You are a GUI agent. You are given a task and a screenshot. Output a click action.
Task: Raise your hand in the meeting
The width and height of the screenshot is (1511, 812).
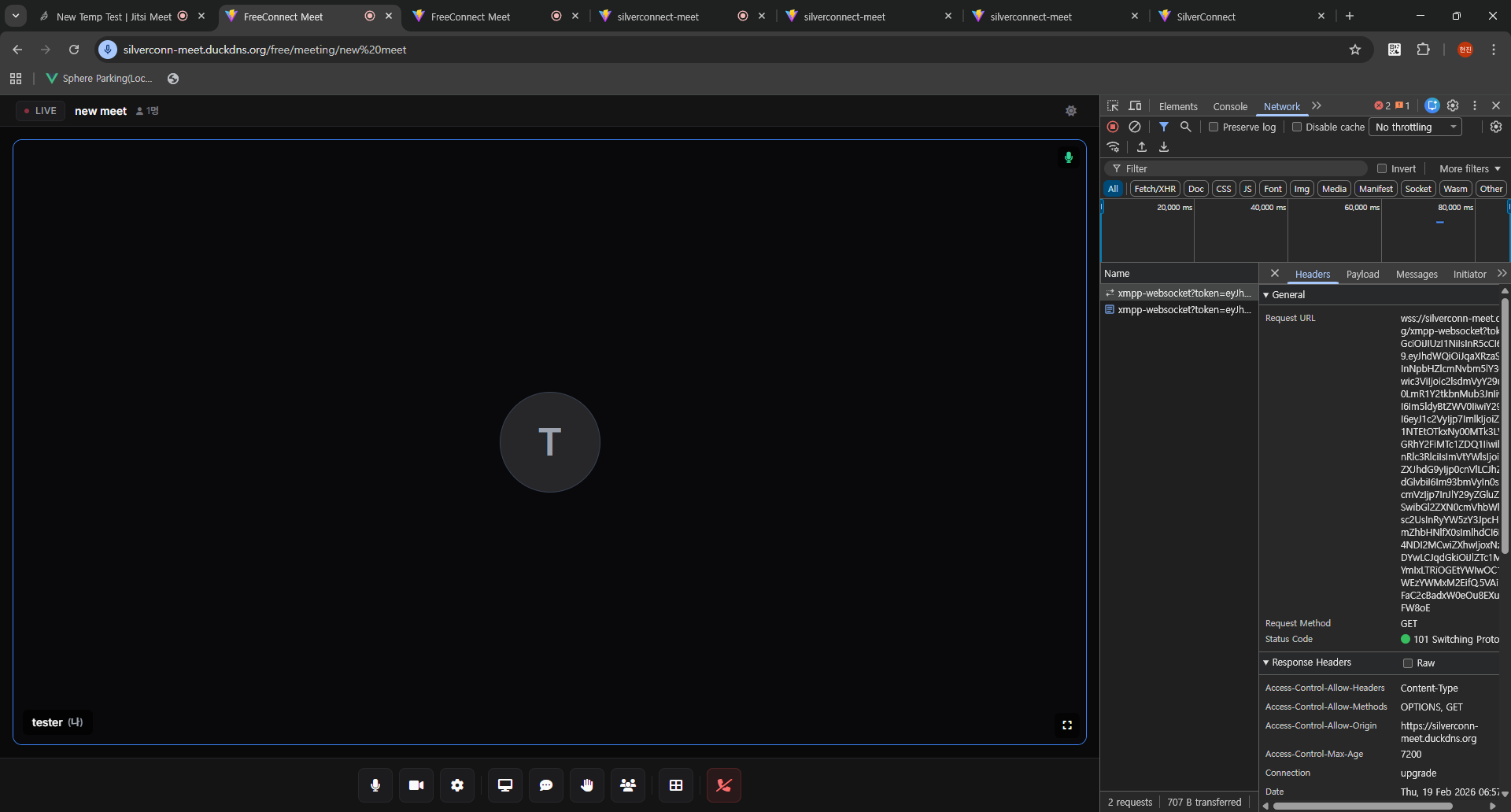tap(587, 785)
